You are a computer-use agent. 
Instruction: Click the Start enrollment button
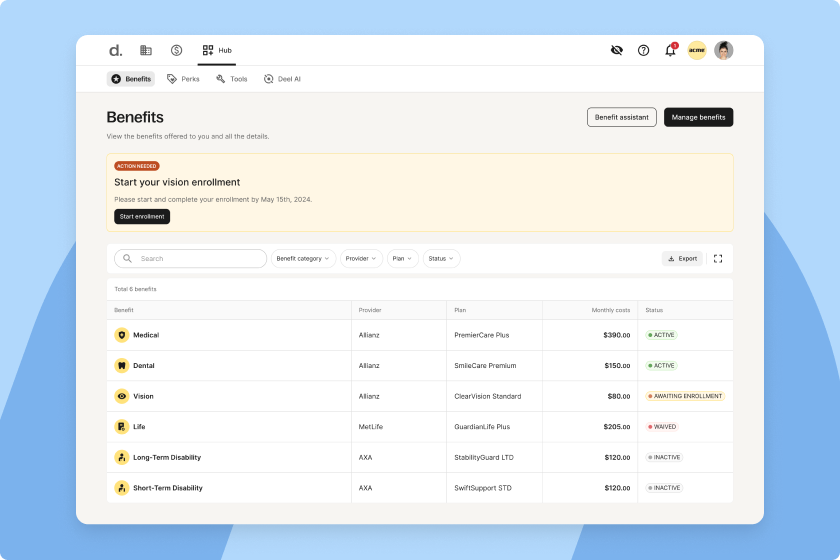142,216
